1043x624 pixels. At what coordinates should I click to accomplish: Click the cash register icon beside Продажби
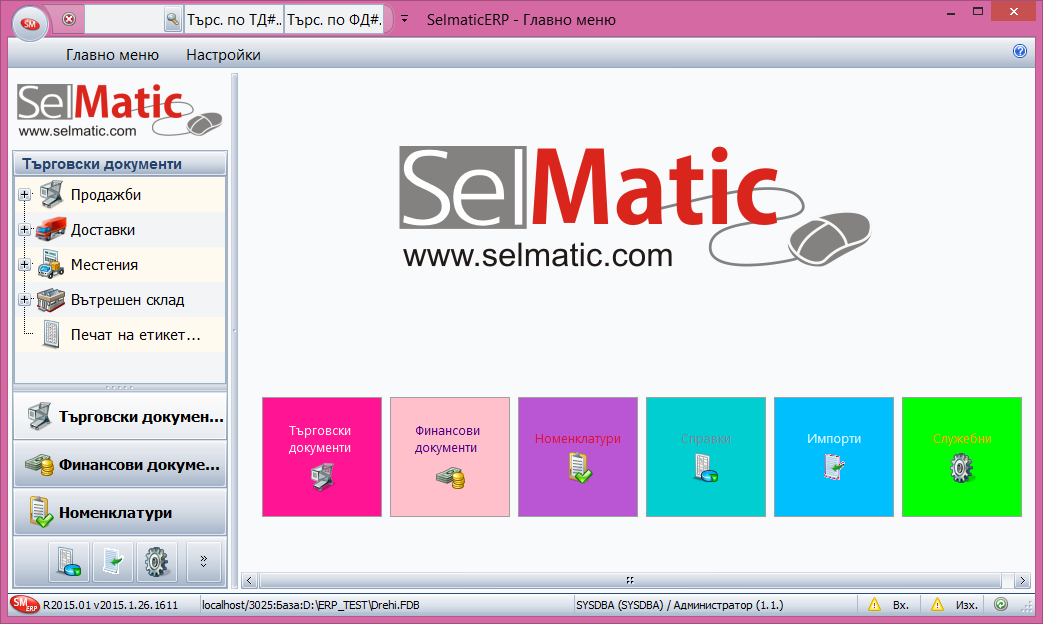(51, 194)
